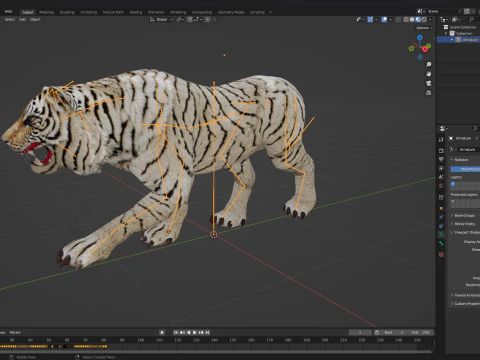Screen dimensions: 480x360
Task: Toggle viewport overlays display
Action: coord(384,19)
